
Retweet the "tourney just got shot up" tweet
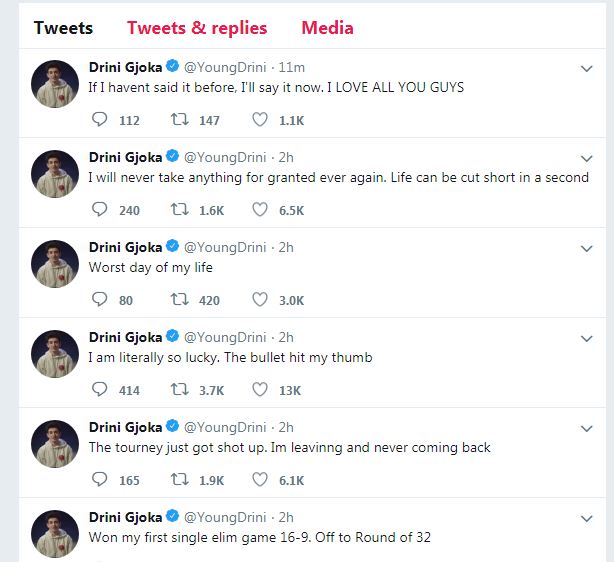coord(181,480)
